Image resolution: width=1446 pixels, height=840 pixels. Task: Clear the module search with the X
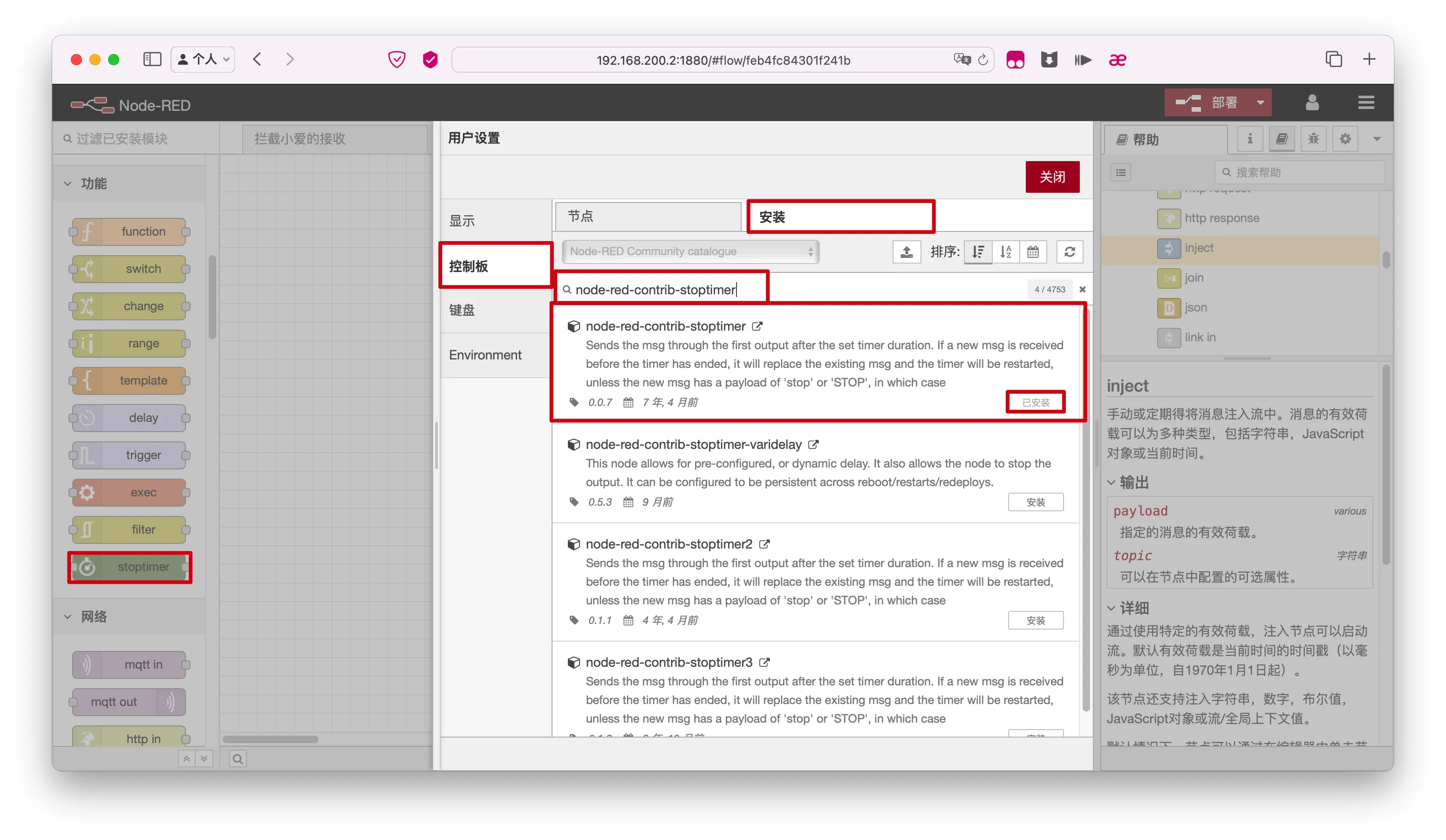[1082, 290]
